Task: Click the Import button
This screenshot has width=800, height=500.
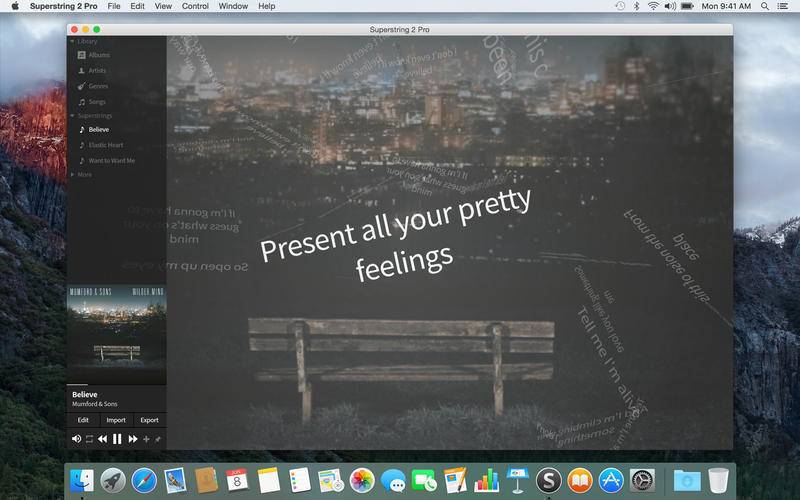Action: point(116,420)
